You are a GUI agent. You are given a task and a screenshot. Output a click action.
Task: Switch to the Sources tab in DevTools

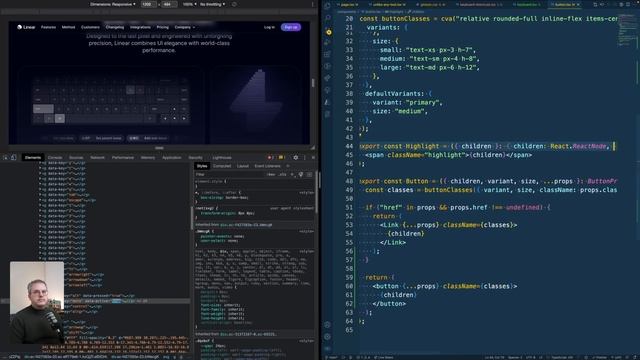[x=76, y=158]
